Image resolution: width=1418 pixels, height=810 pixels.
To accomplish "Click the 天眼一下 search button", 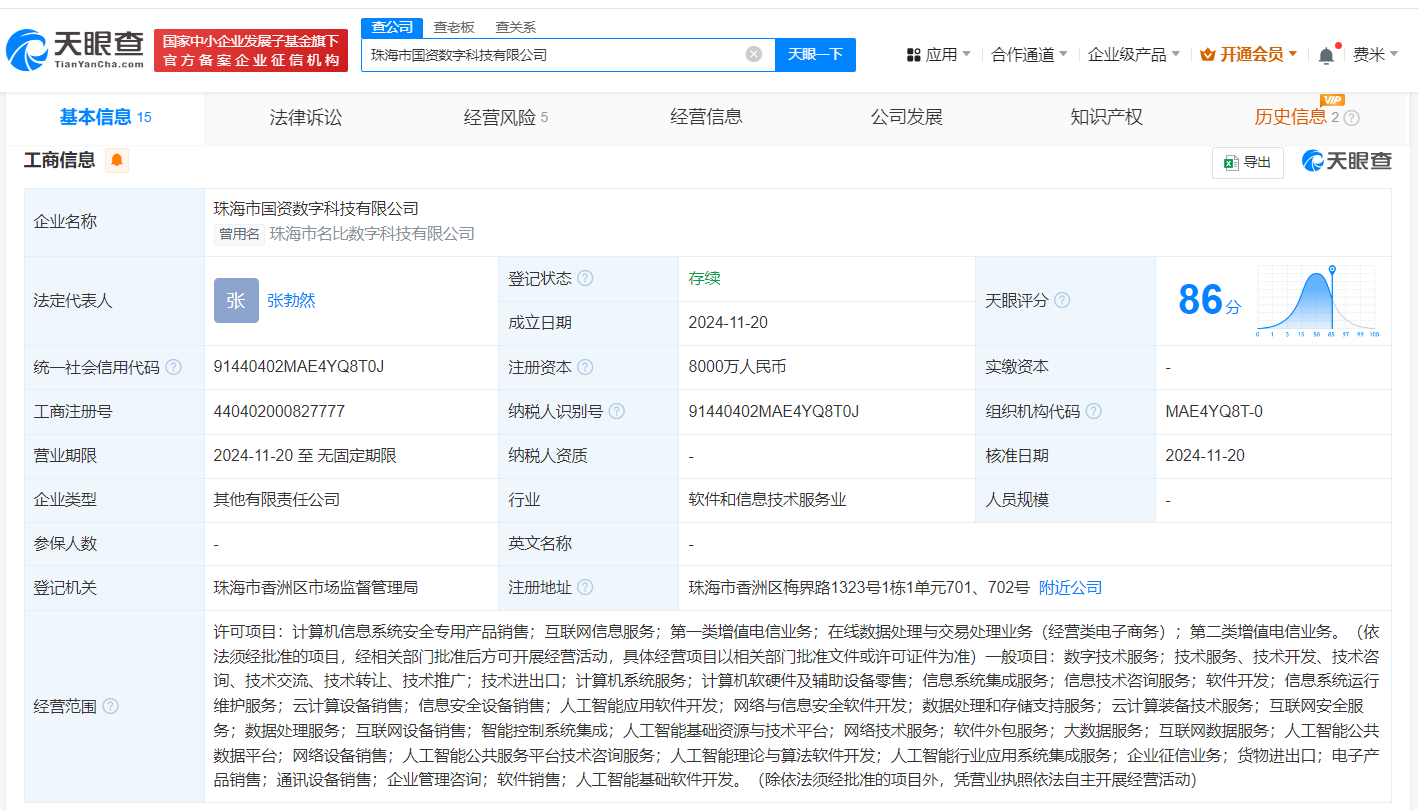I will (x=815, y=54).
